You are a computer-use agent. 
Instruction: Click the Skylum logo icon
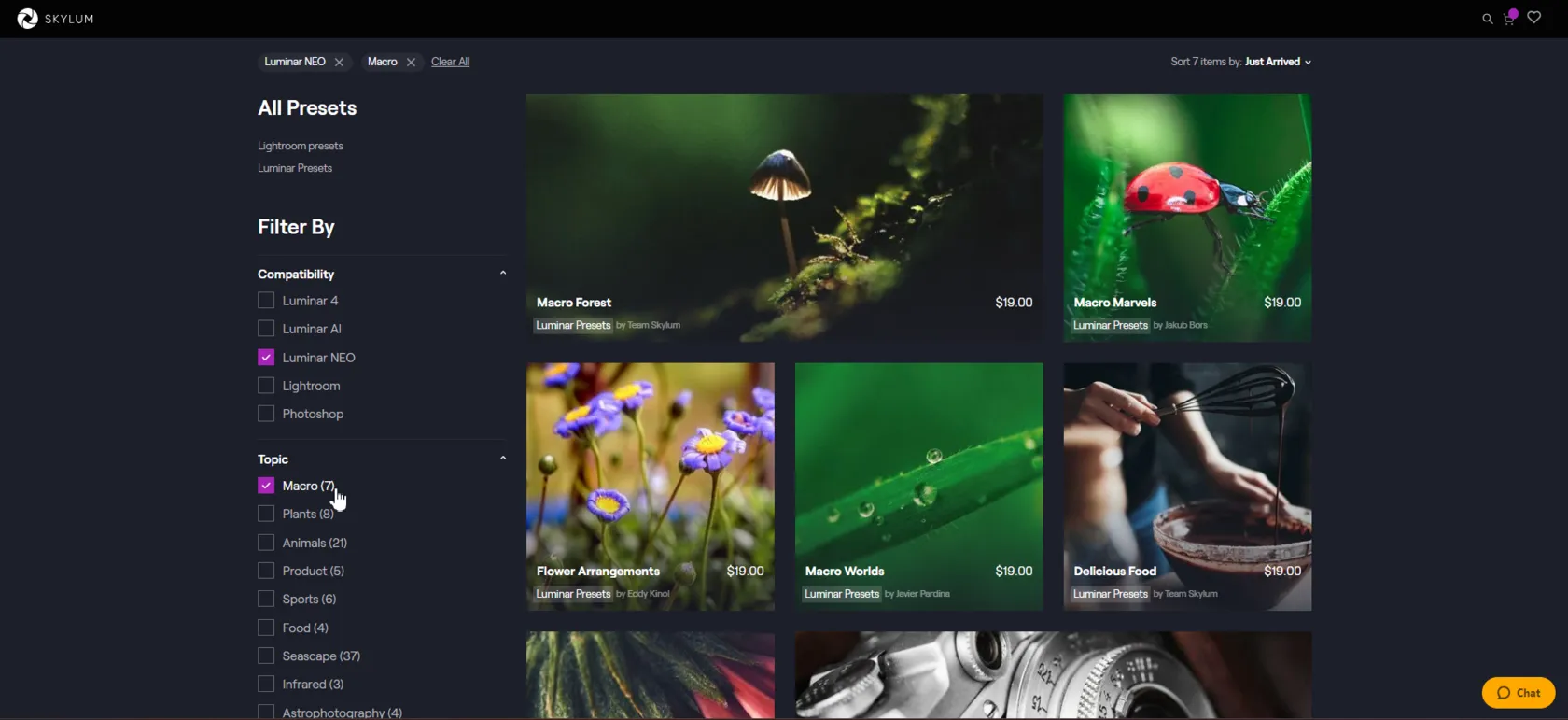pyautogui.click(x=28, y=19)
